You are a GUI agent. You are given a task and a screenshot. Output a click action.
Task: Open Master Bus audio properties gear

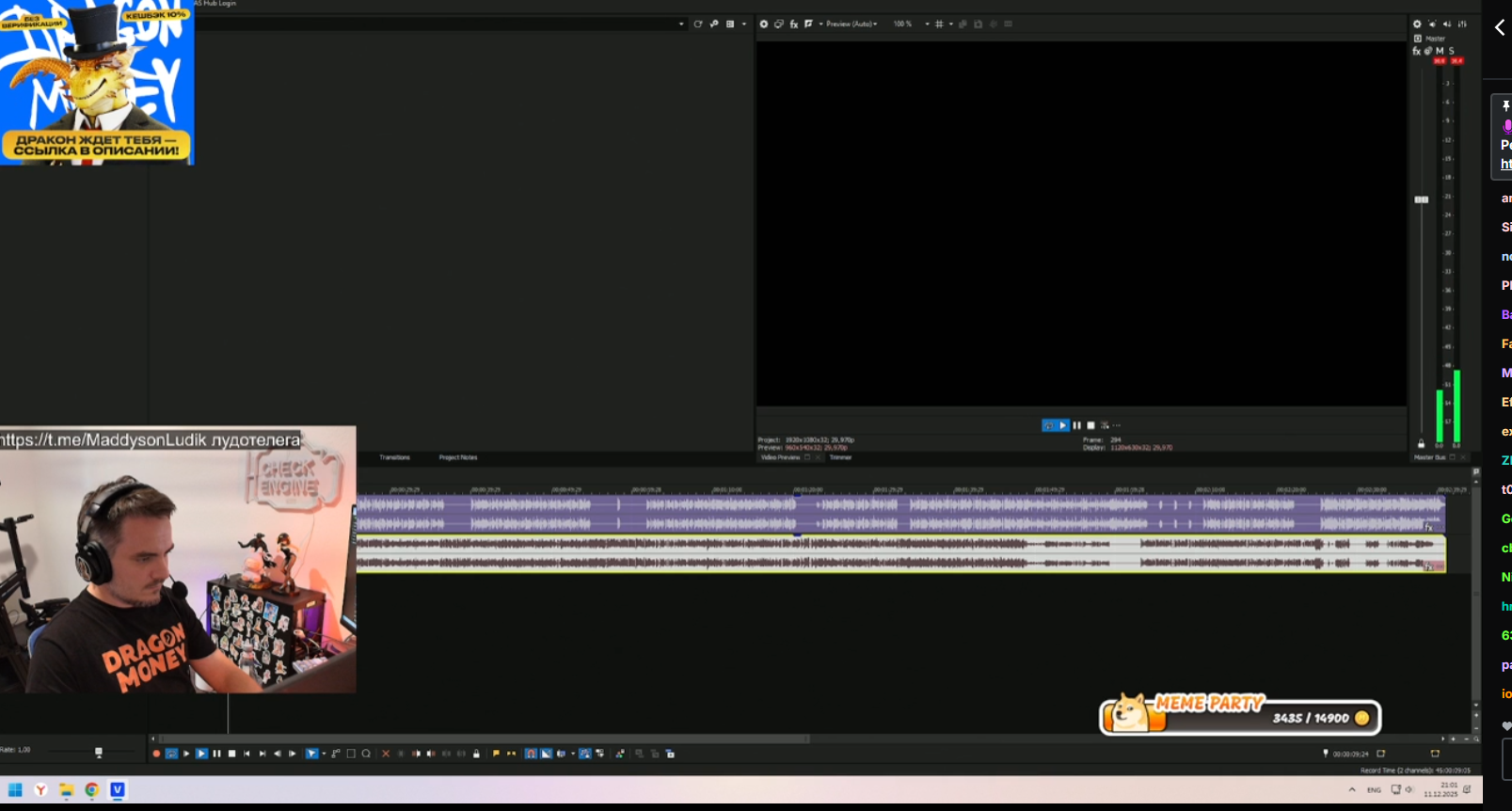pos(1417,24)
